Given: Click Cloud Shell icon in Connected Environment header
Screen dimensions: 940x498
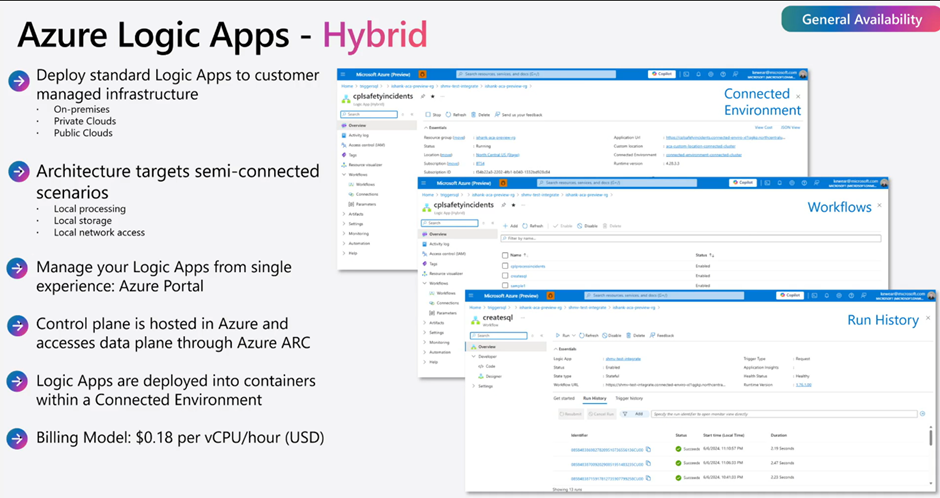Looking at the screenshot, I should 686,74.
